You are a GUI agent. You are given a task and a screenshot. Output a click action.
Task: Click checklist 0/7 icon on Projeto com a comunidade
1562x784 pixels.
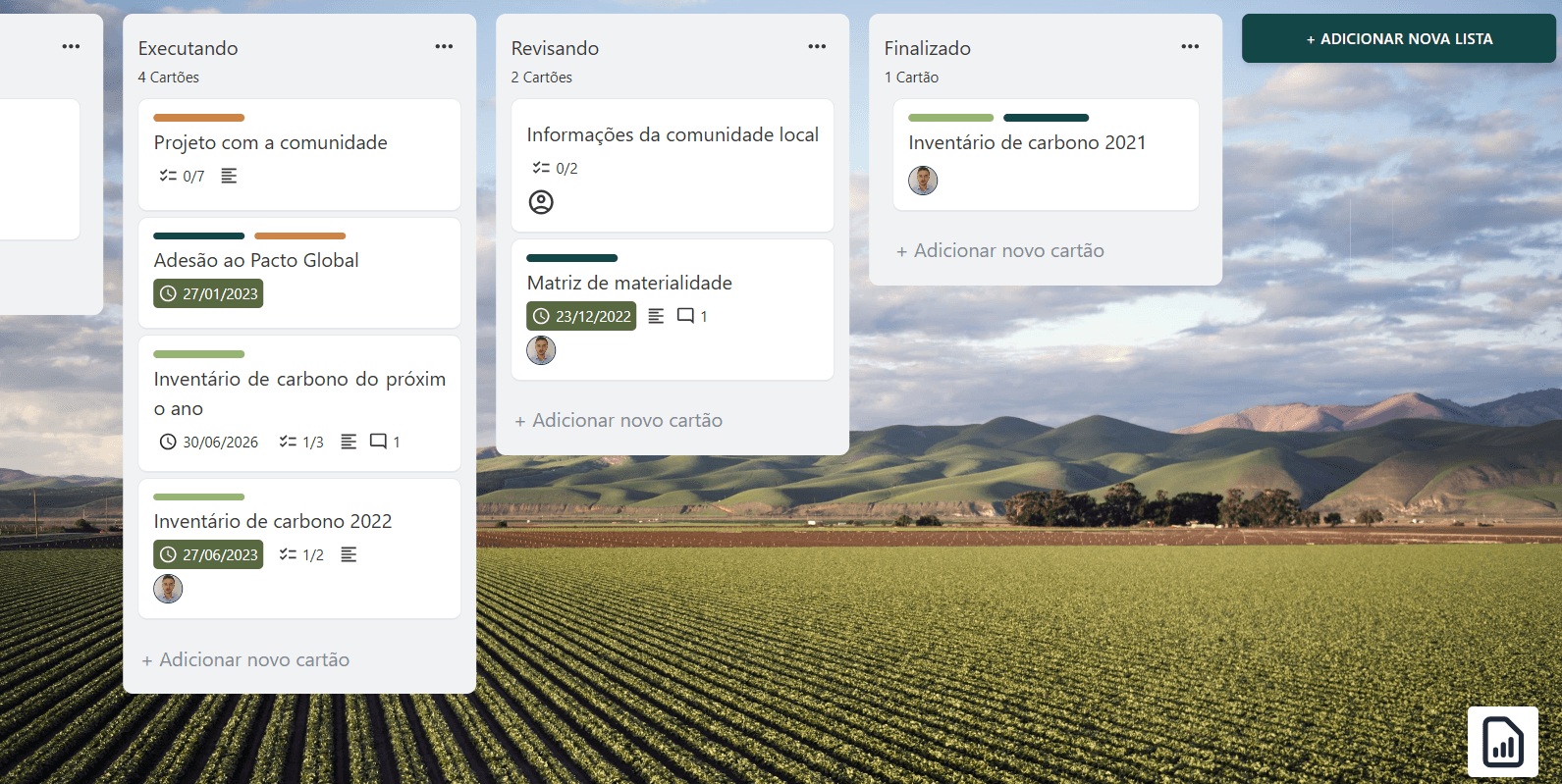pyautogui.click(x=168, y=176)
